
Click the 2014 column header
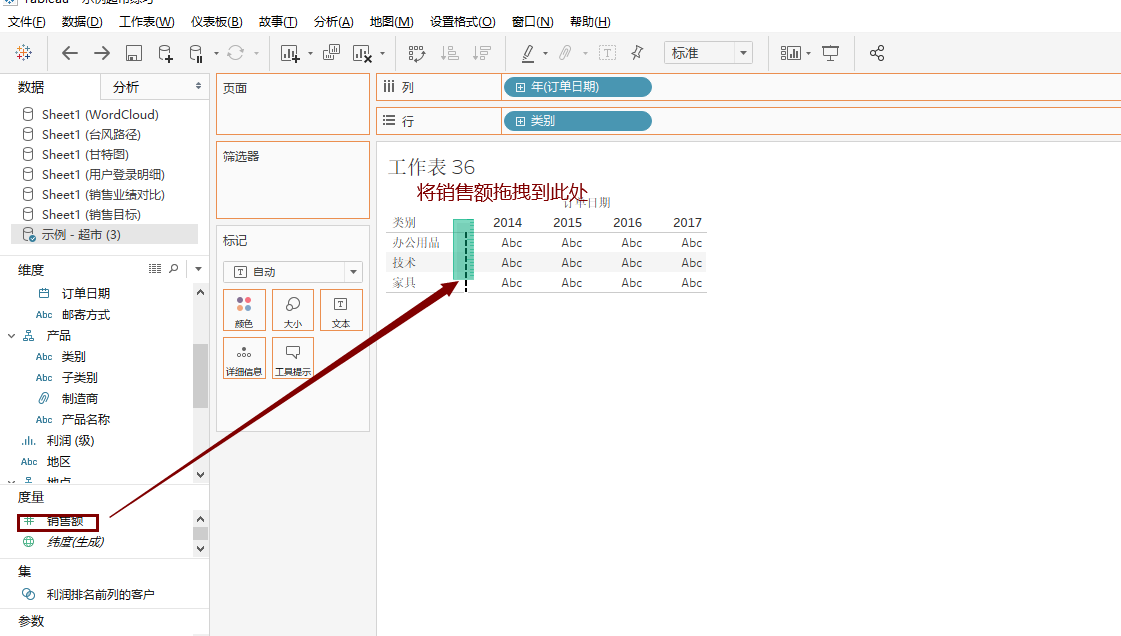coord(508,223)
